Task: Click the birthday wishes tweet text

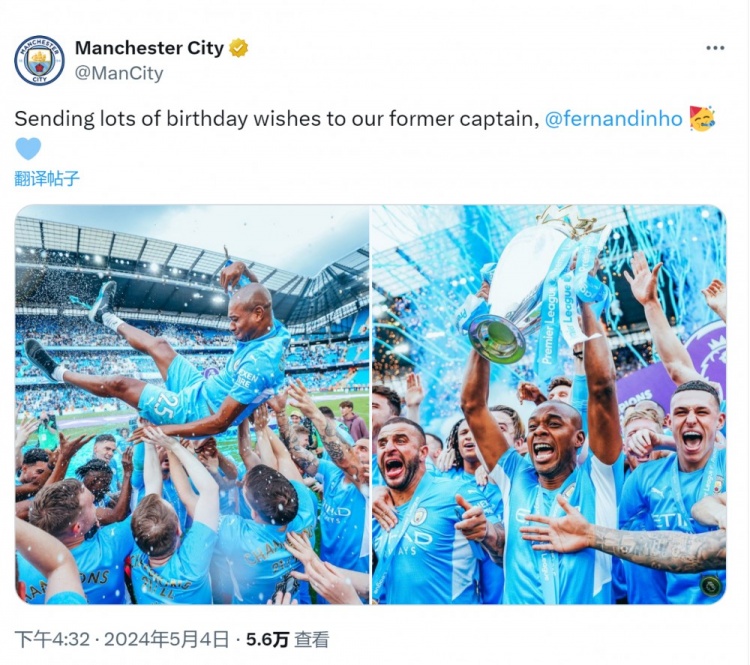Action: point(275,119)
